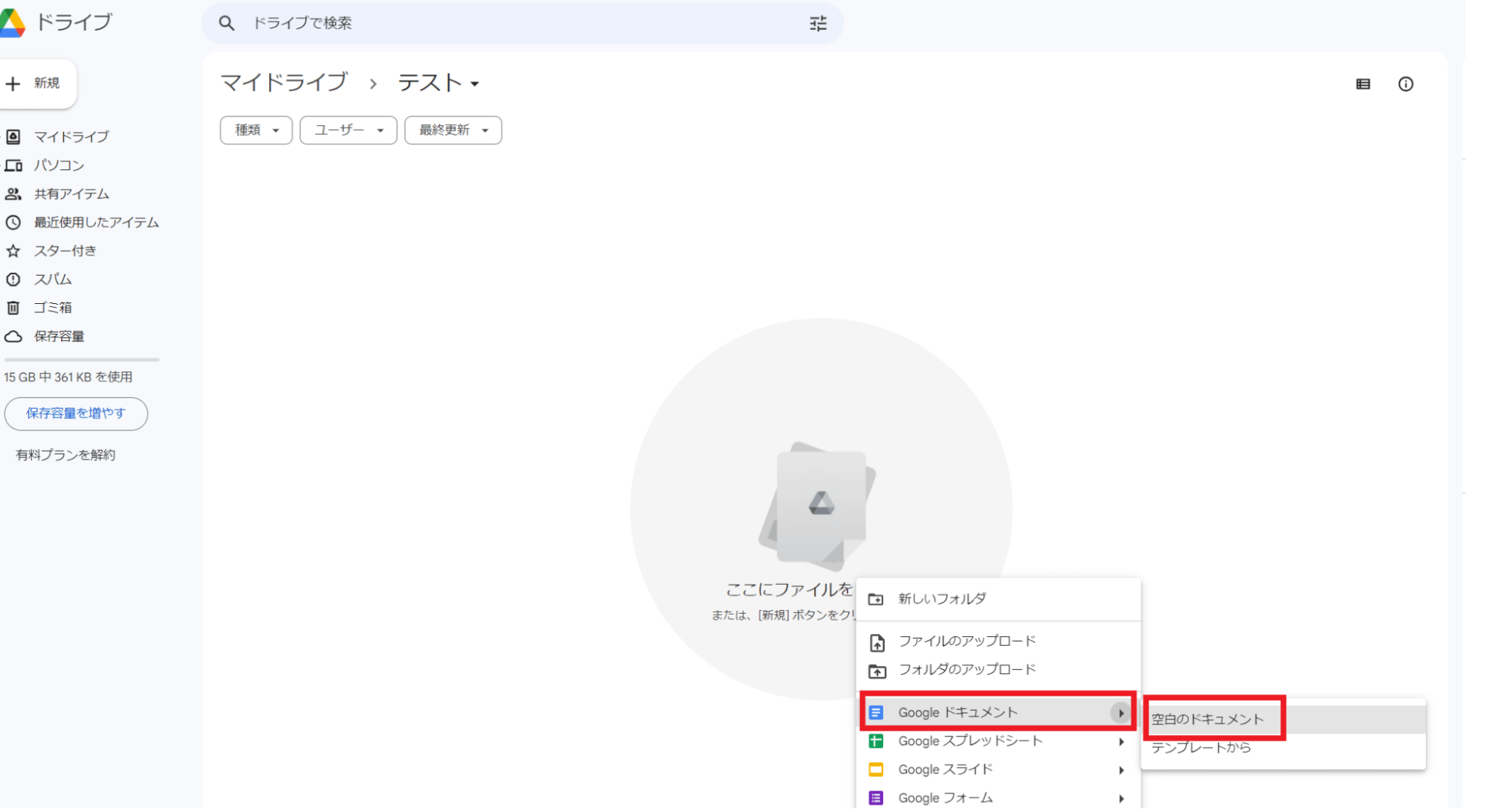Open the 種類 type filter dropdown
The height and width of the screenshot is (812, 1490).
(x=256, y=130)
